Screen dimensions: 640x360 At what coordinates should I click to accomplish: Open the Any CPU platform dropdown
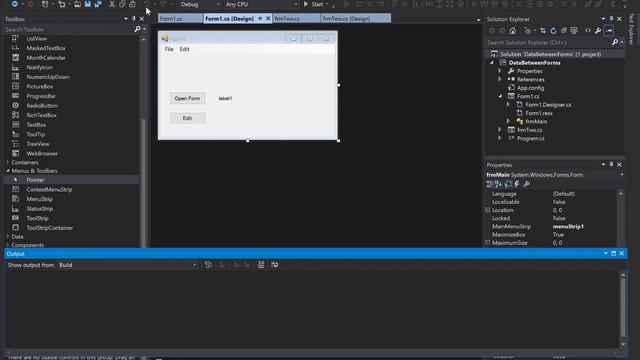(261, 4)
